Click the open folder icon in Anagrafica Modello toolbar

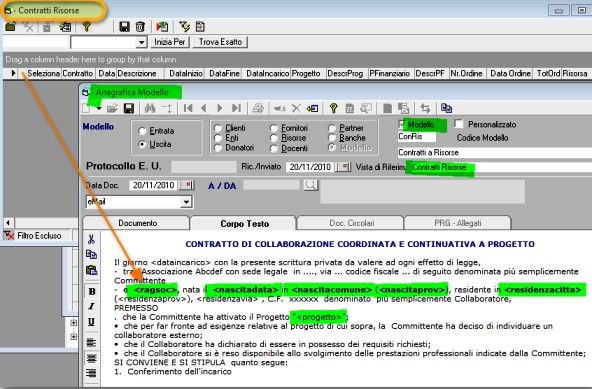112,109
